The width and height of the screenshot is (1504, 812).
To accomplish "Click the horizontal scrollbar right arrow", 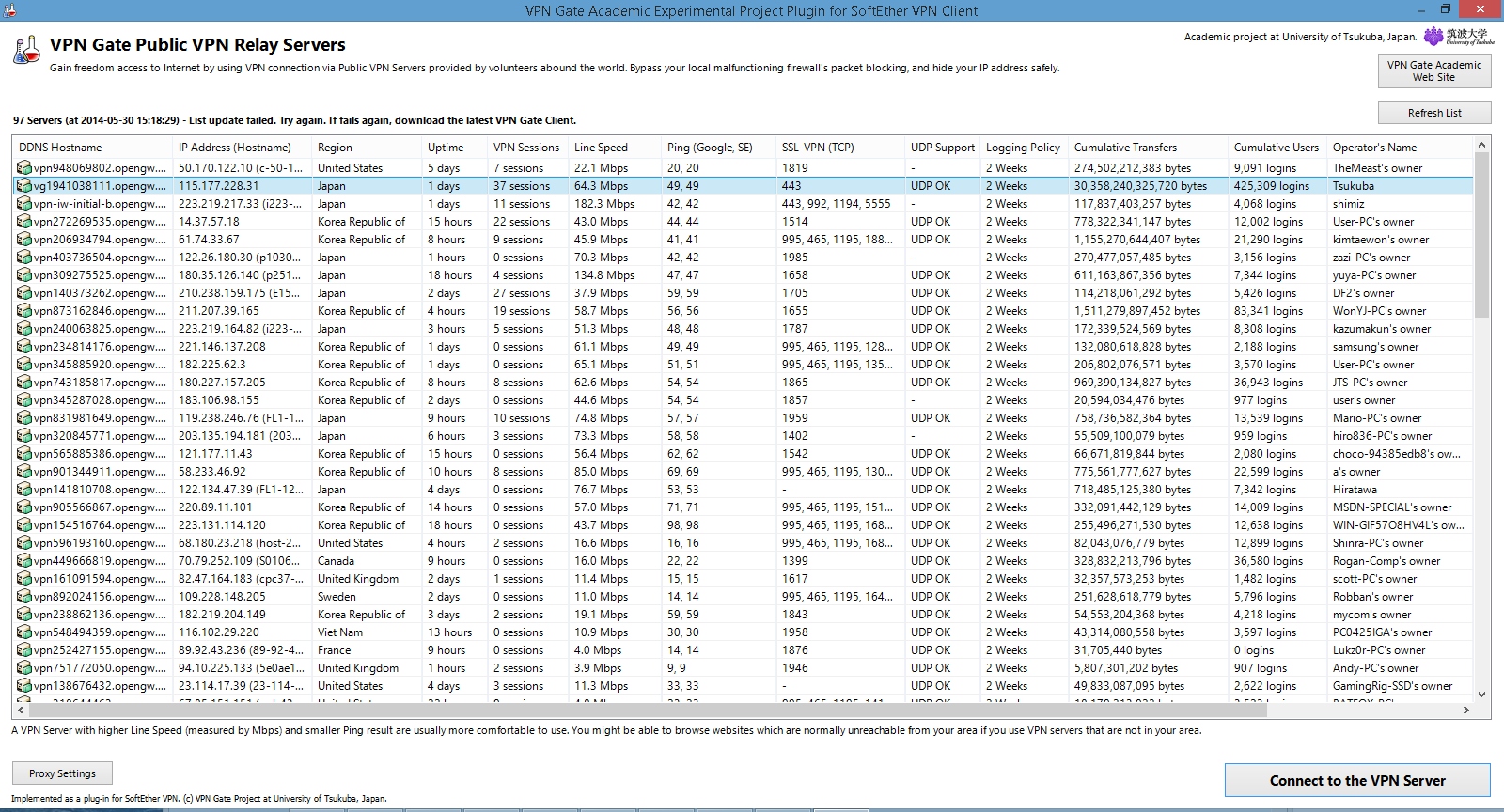I will pyautogui.click(x=1466, y=710).
